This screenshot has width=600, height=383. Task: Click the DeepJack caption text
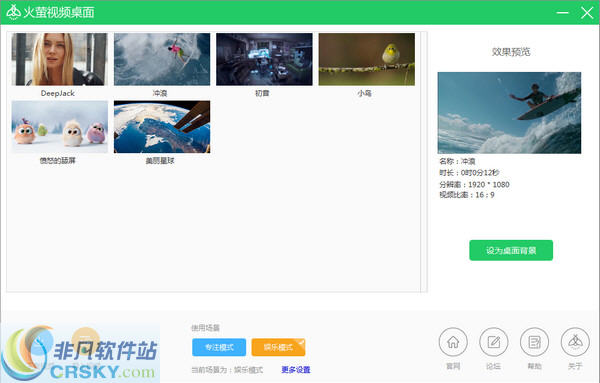pos(58,93)
